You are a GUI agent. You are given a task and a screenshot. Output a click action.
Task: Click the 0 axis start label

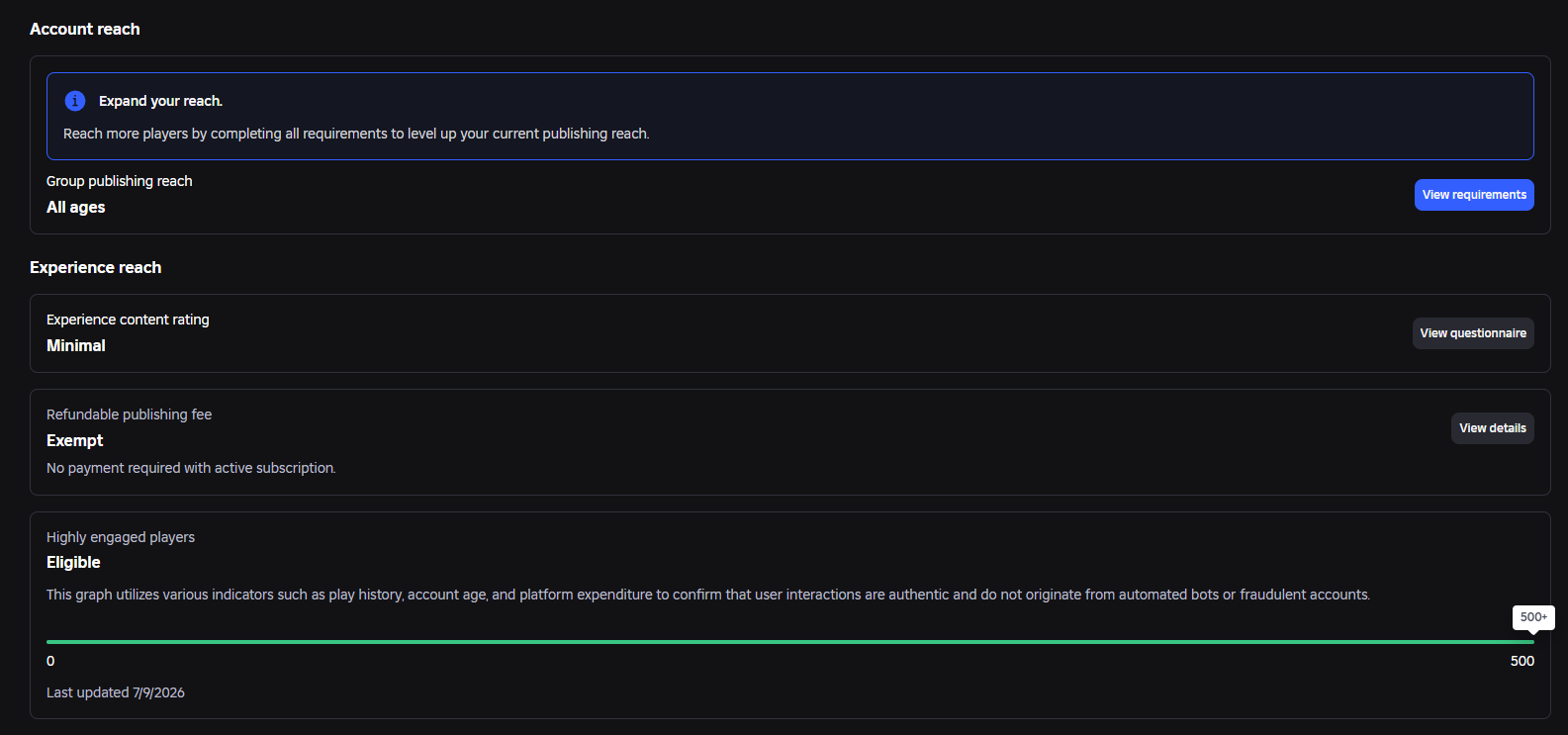50,661
